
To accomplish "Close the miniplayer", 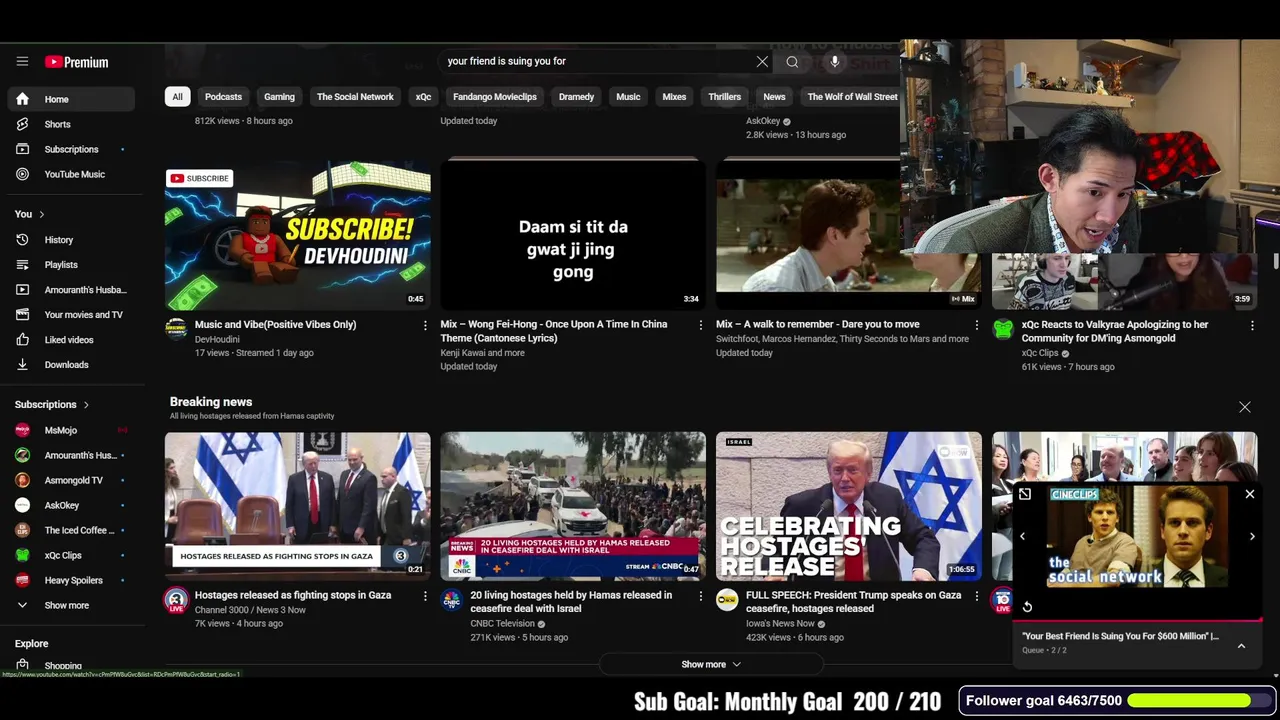I will [1249, 494].
